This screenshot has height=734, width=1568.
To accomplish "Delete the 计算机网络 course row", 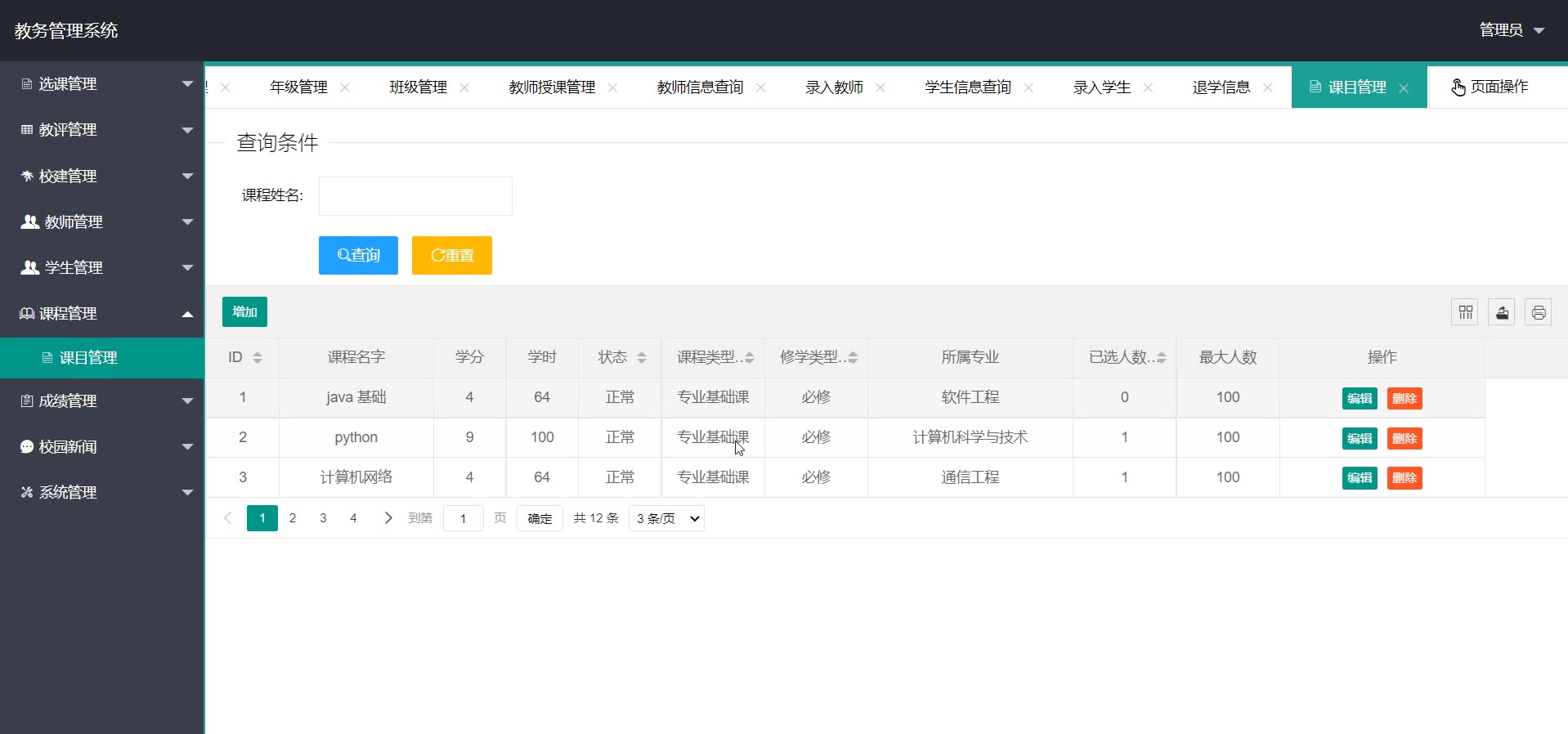I will click(x=1404, y=478).
